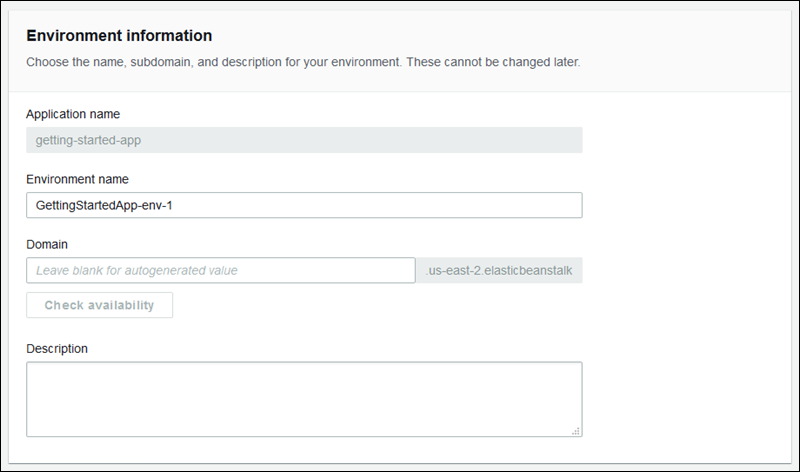Click the 'Leave blank for autogenerated value' placeholder
Image resolution: width=800 pixels, height=472 pixels.
[x=137, y=270]
